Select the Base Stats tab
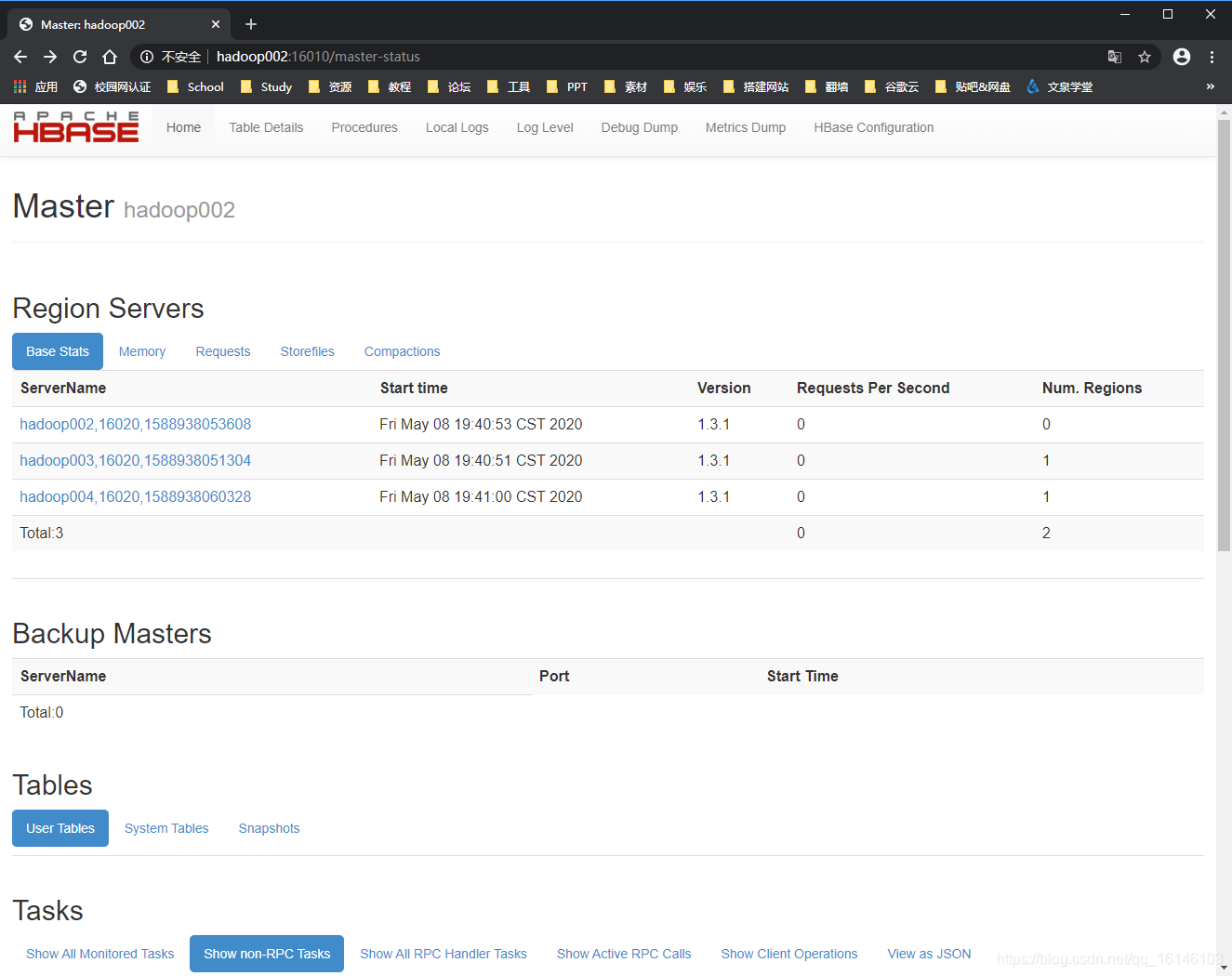Screen dimensions: 1232x976 [58, 351]
